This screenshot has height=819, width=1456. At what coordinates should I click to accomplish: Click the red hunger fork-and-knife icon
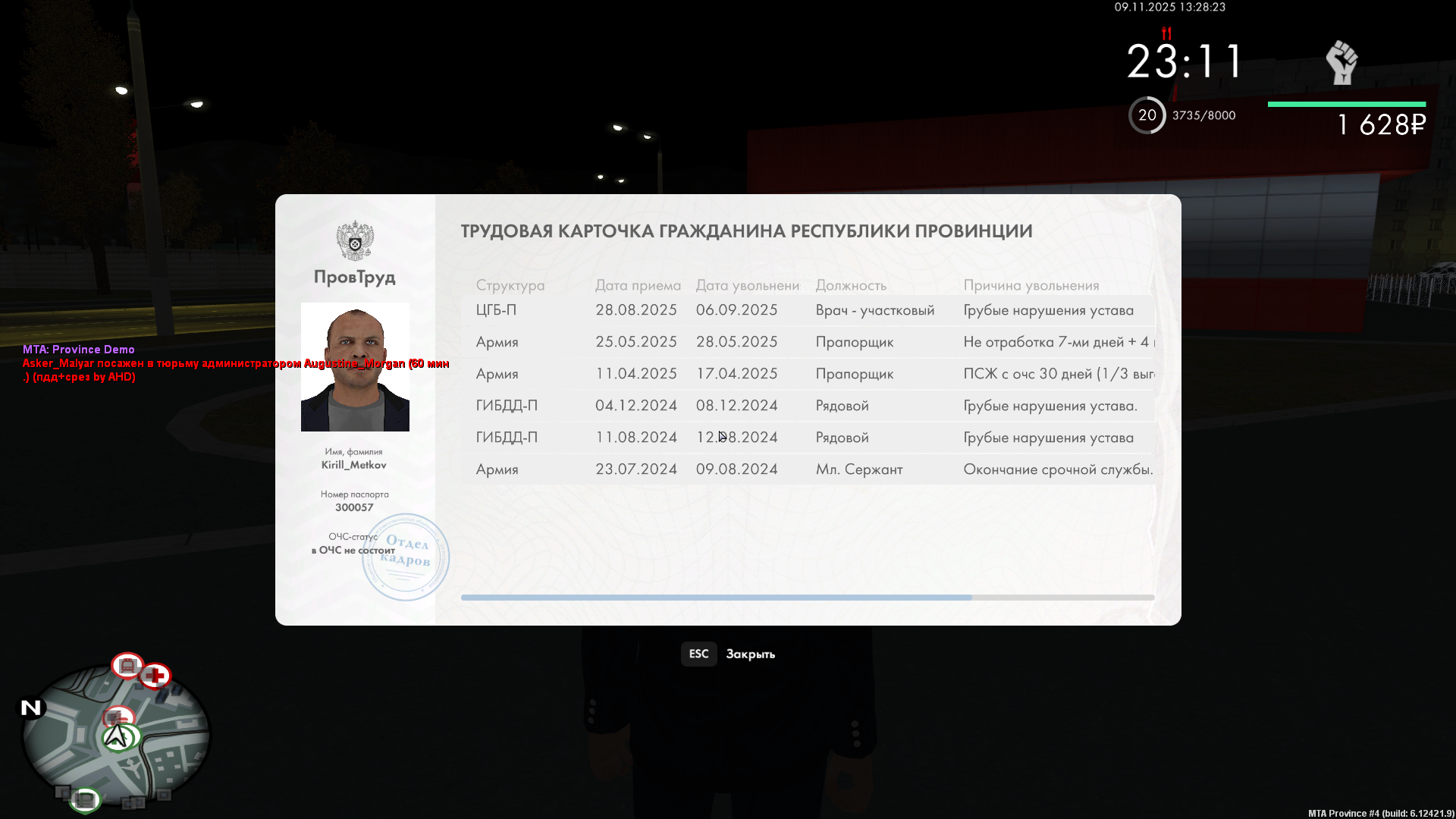[x=1166, y=33]
